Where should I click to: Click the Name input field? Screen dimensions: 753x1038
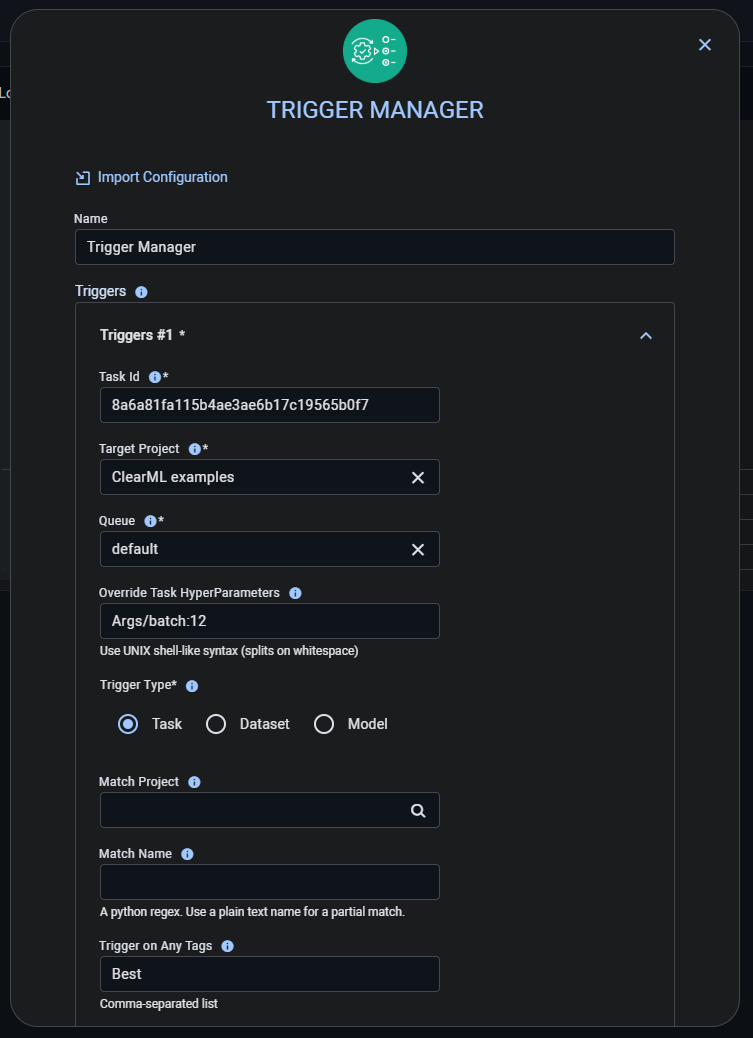click(x=375, y=247)
